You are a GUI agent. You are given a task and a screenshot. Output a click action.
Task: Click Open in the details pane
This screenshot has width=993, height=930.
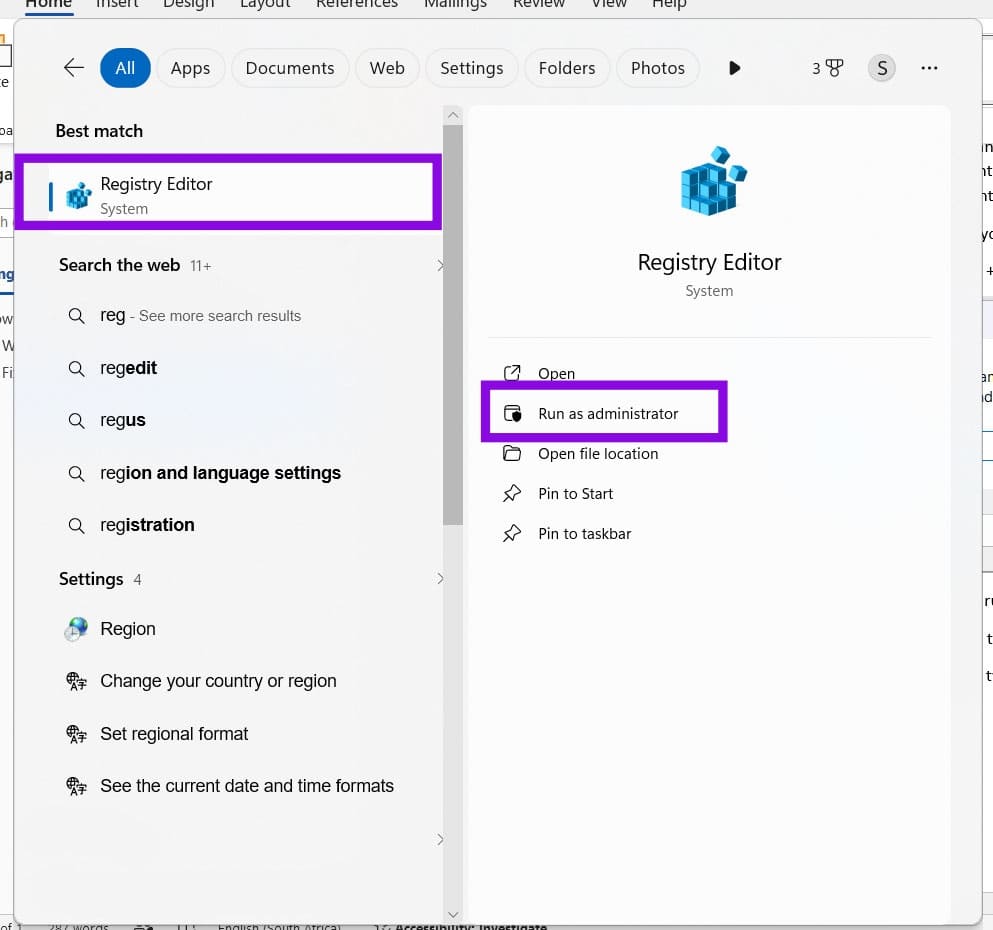pos(556,374)
